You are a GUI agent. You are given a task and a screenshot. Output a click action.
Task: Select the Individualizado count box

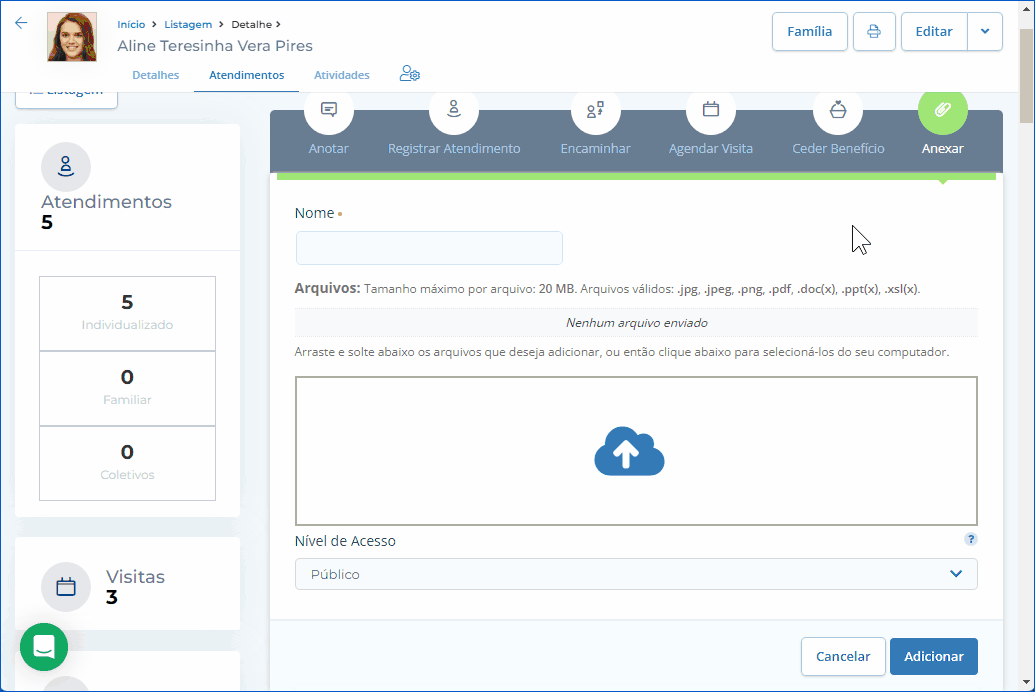[x=127, y=314]
